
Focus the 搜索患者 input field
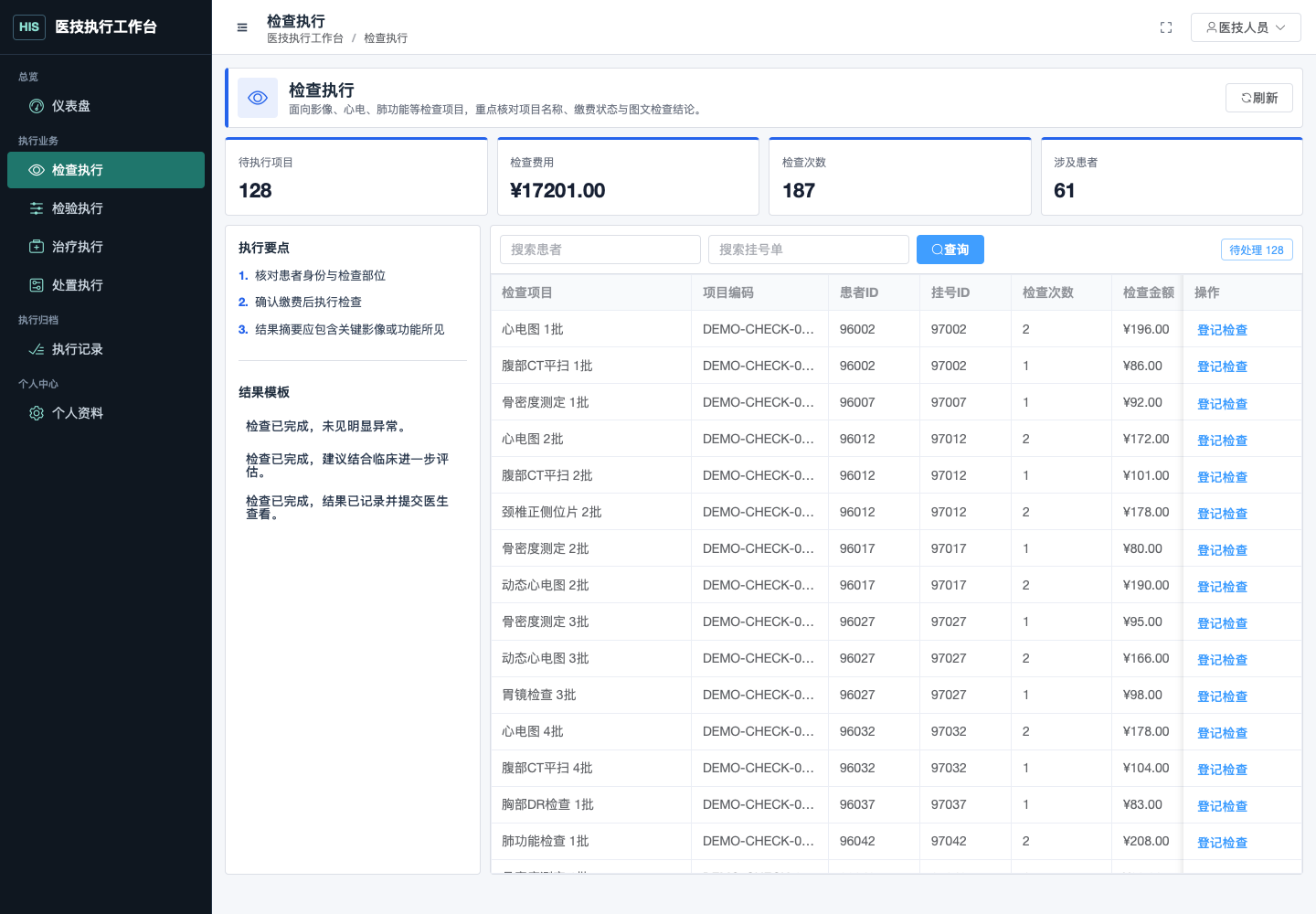[x=600, y=250]
